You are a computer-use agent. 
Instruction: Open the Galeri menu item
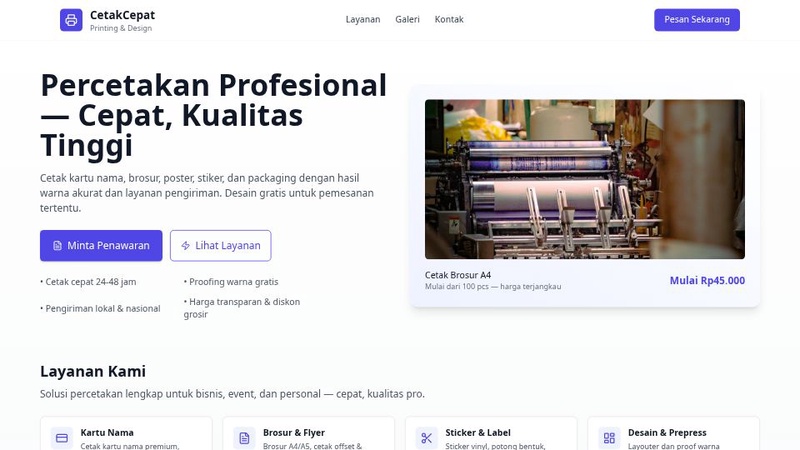click(407, 19)
